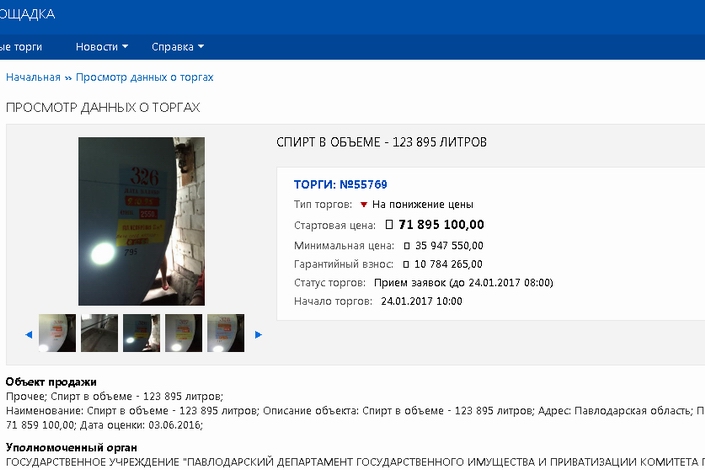Select the first thumbnail in the gallery strip
705x470 pixels.
[x=57, y=333]
